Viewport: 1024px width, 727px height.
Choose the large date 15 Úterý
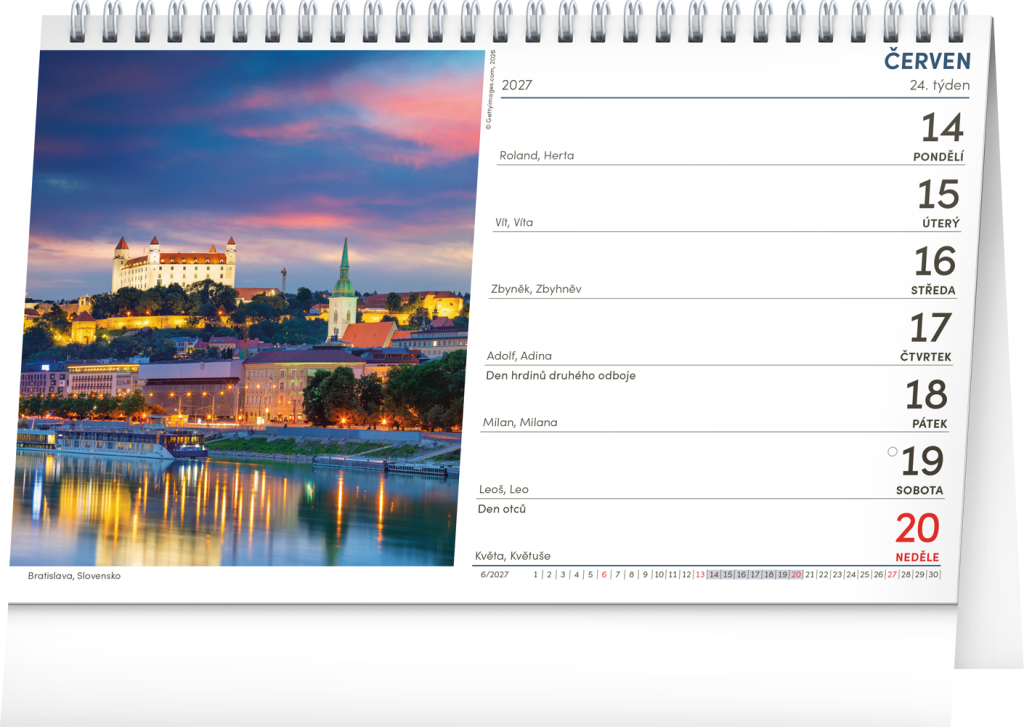point(938,195)
